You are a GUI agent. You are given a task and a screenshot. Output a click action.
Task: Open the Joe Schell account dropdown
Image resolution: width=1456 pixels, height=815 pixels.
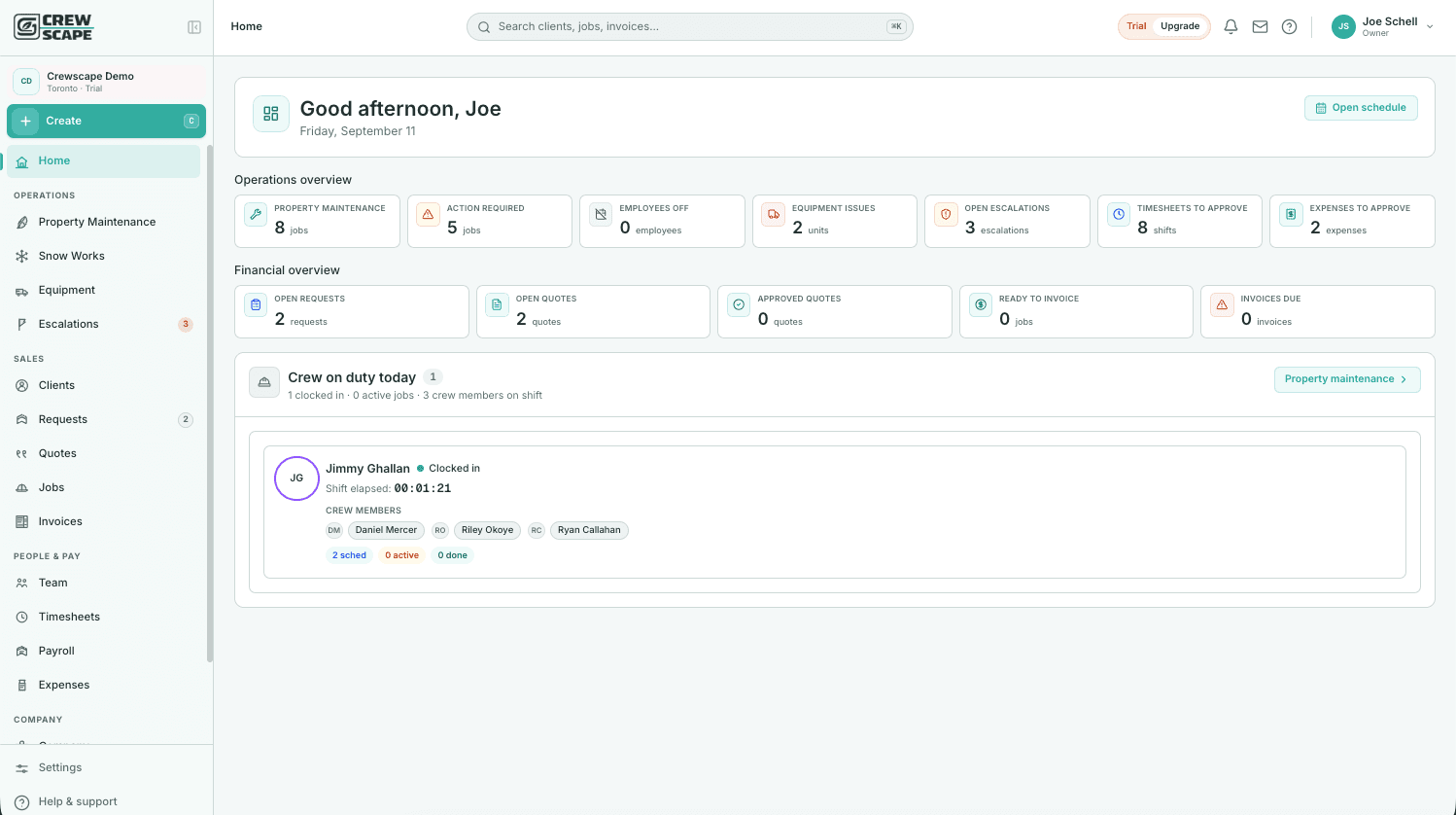pos(1383,26)
